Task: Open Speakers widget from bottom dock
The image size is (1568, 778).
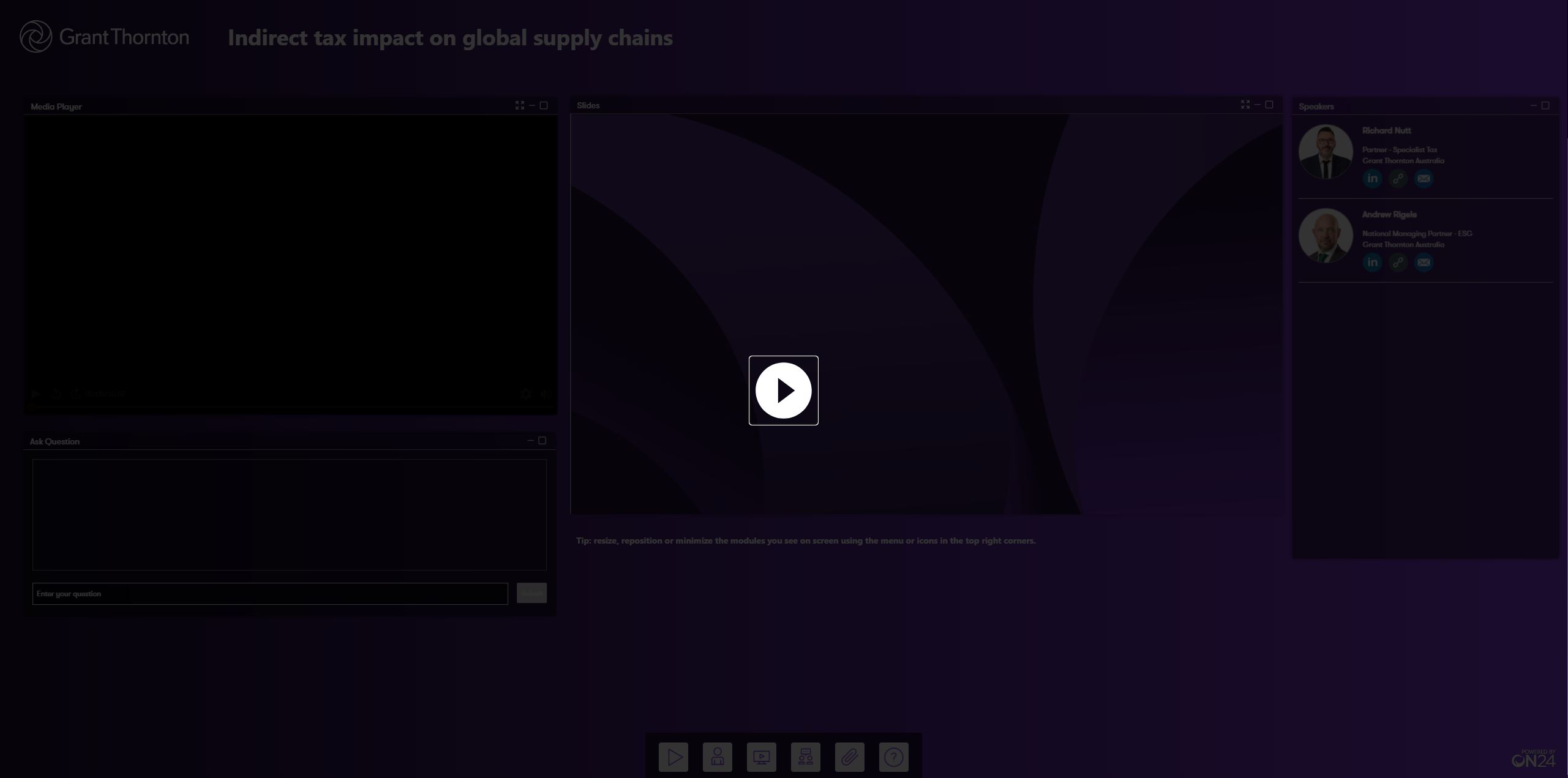Action: [x=718, y=757]
